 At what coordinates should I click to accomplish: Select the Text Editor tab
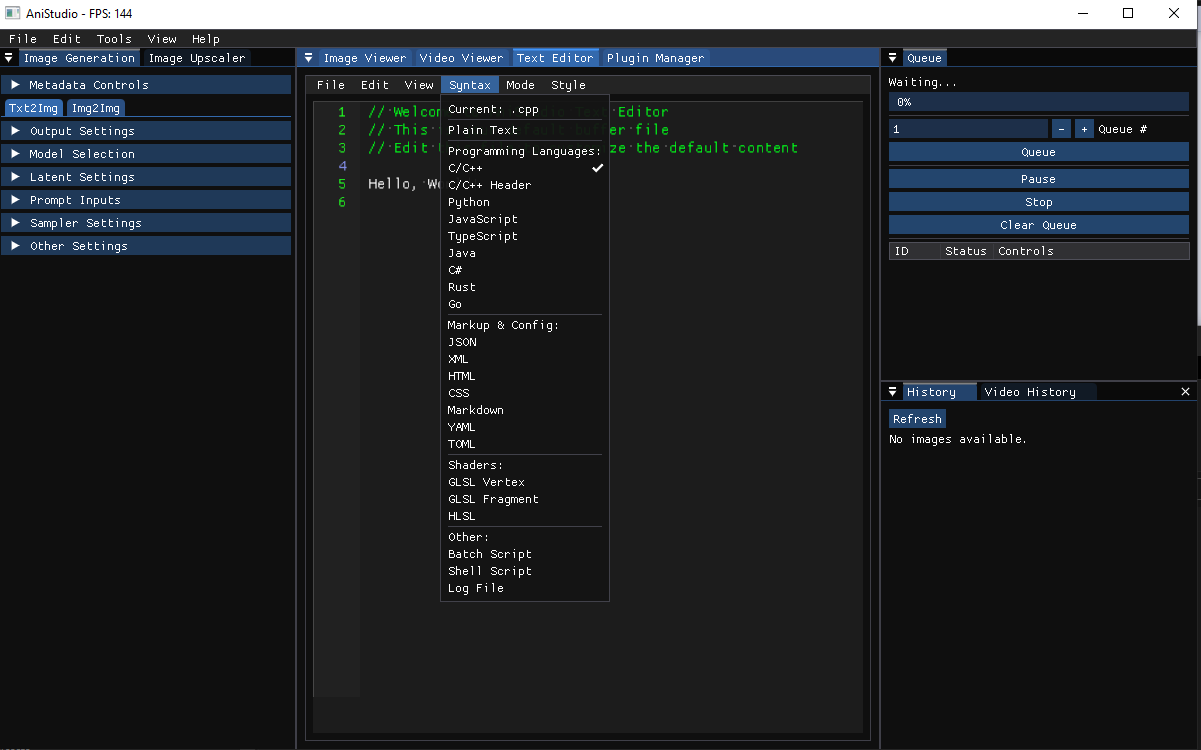(x=555, y=58)
